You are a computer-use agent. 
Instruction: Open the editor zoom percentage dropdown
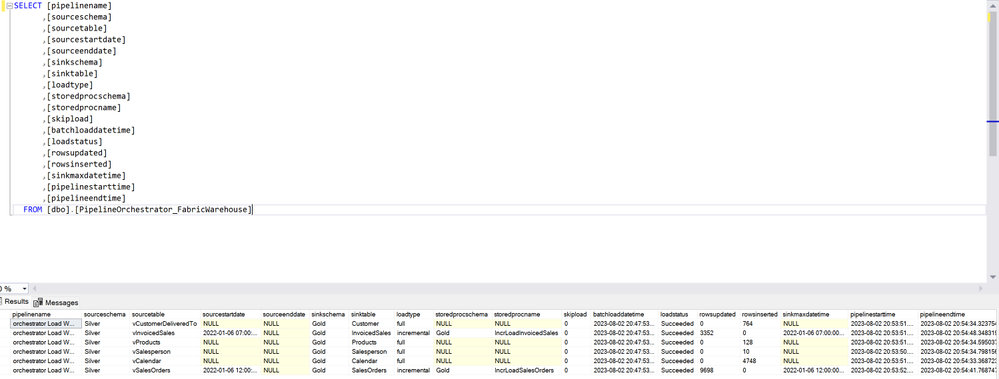coord(25,289)
